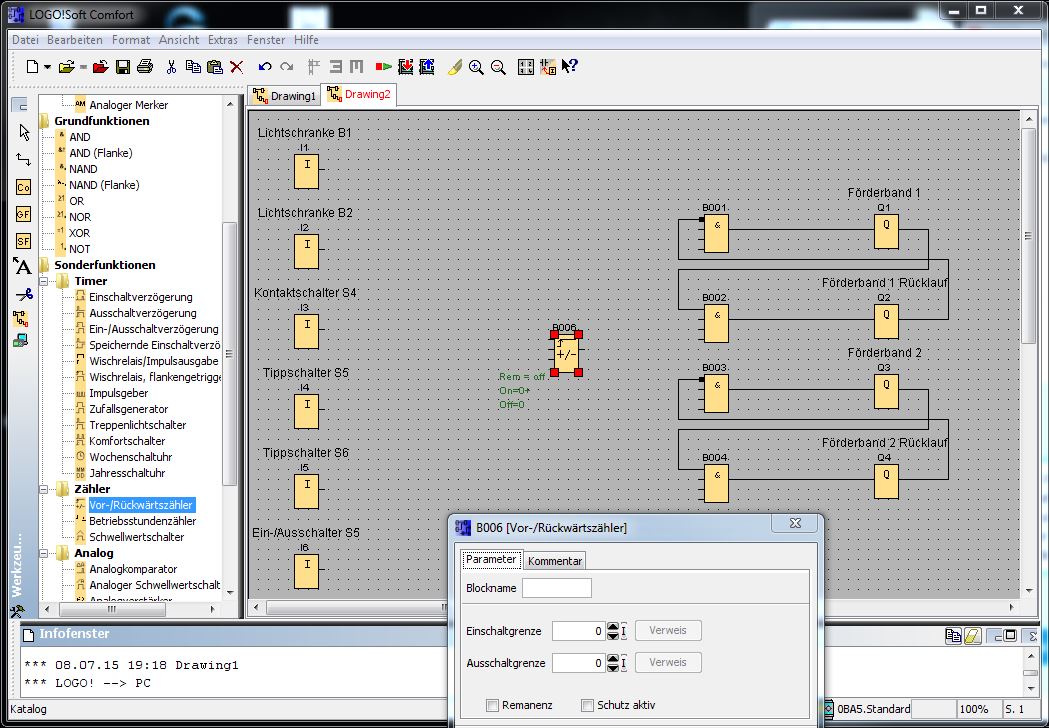Image resolution: width=1049 pixels, height=728 pixels.
Task: Enable the Remanenz checkbox
Action: tap(492, 705)
